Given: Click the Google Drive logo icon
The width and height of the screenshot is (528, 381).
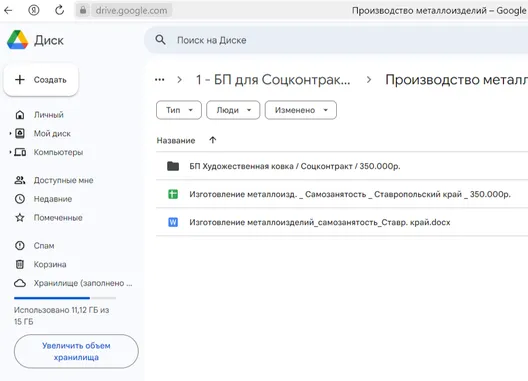Looking at the screenshot, I should 18,40.
